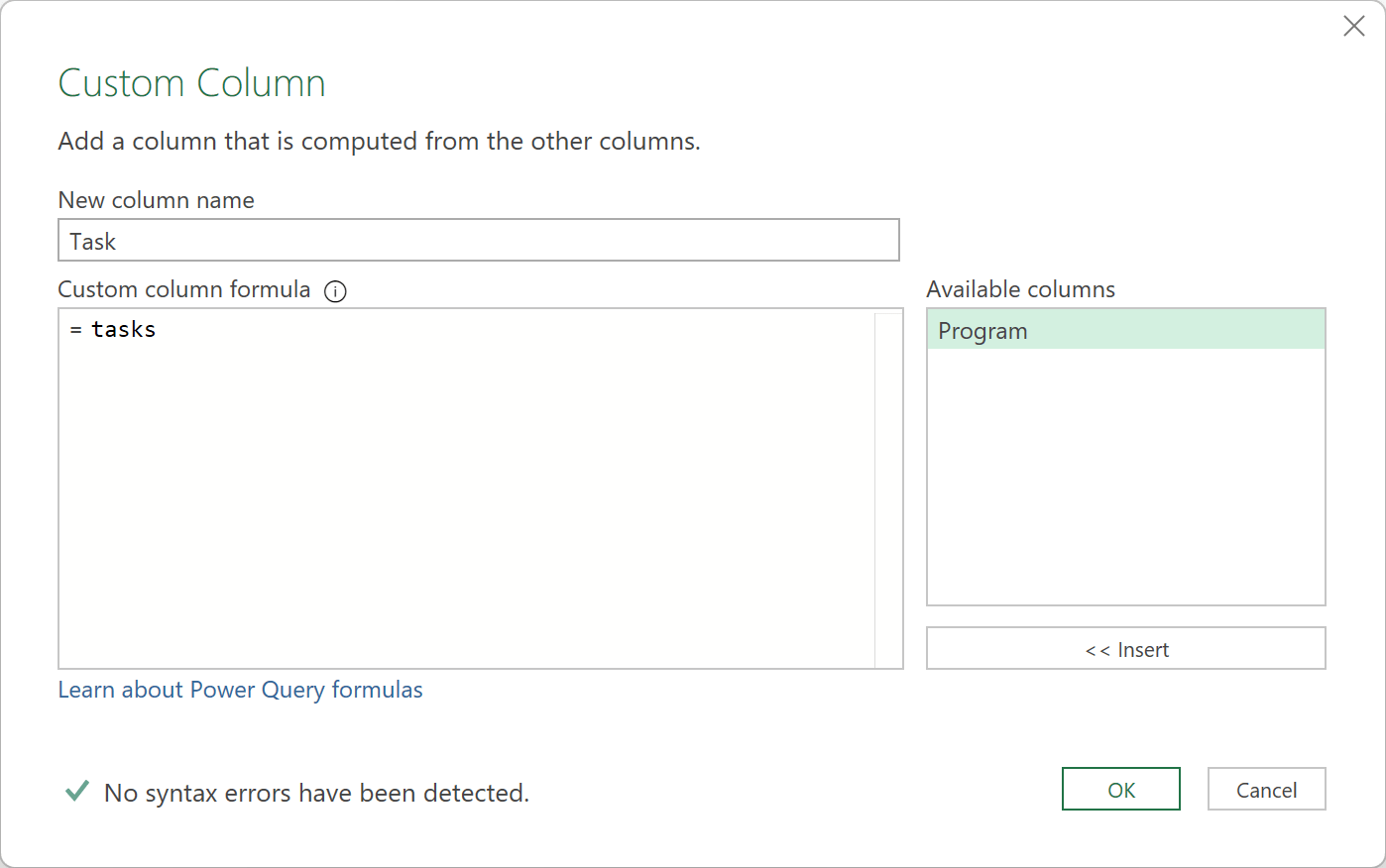Confirm the custom column with OK
Image resolution: width=1386 pixels, height=868 pixels.
pos(1120,789)
